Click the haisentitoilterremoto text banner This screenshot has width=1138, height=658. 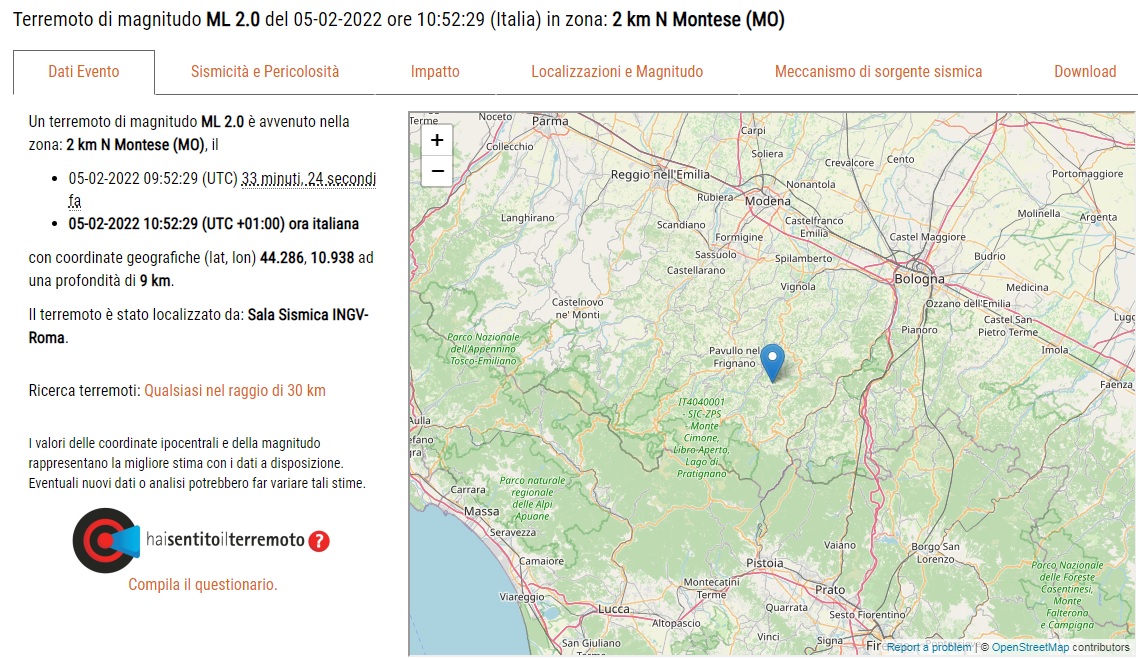(225, 540)
